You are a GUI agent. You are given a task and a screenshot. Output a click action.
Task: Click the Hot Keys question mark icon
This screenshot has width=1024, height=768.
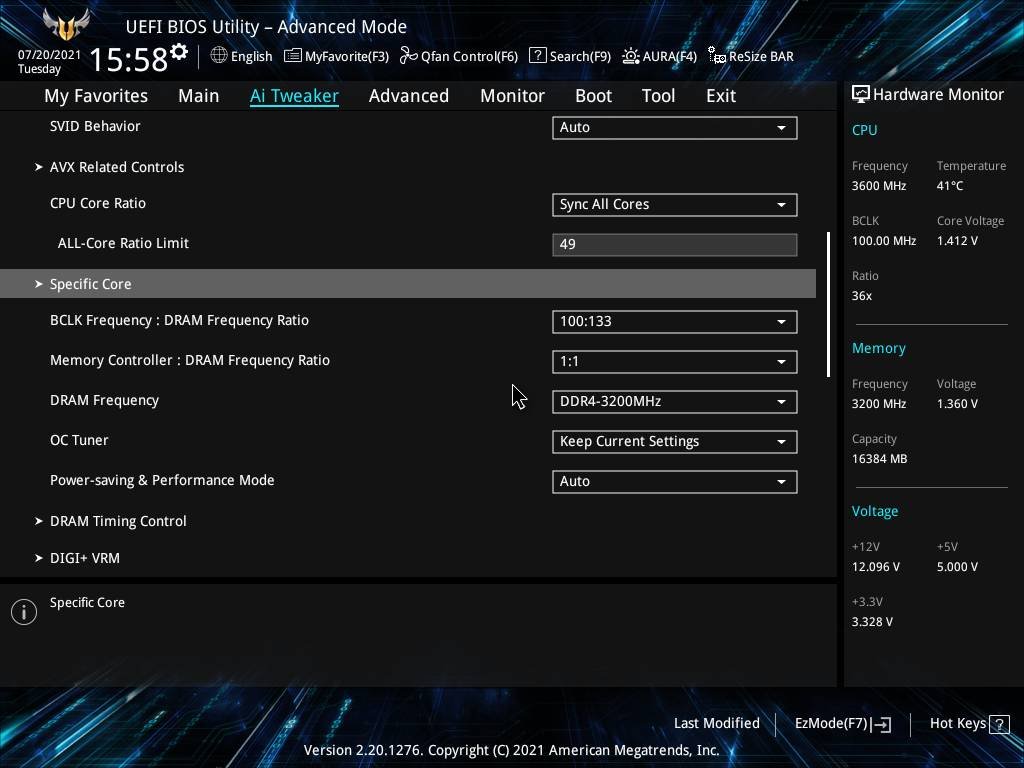coord(998,724)
